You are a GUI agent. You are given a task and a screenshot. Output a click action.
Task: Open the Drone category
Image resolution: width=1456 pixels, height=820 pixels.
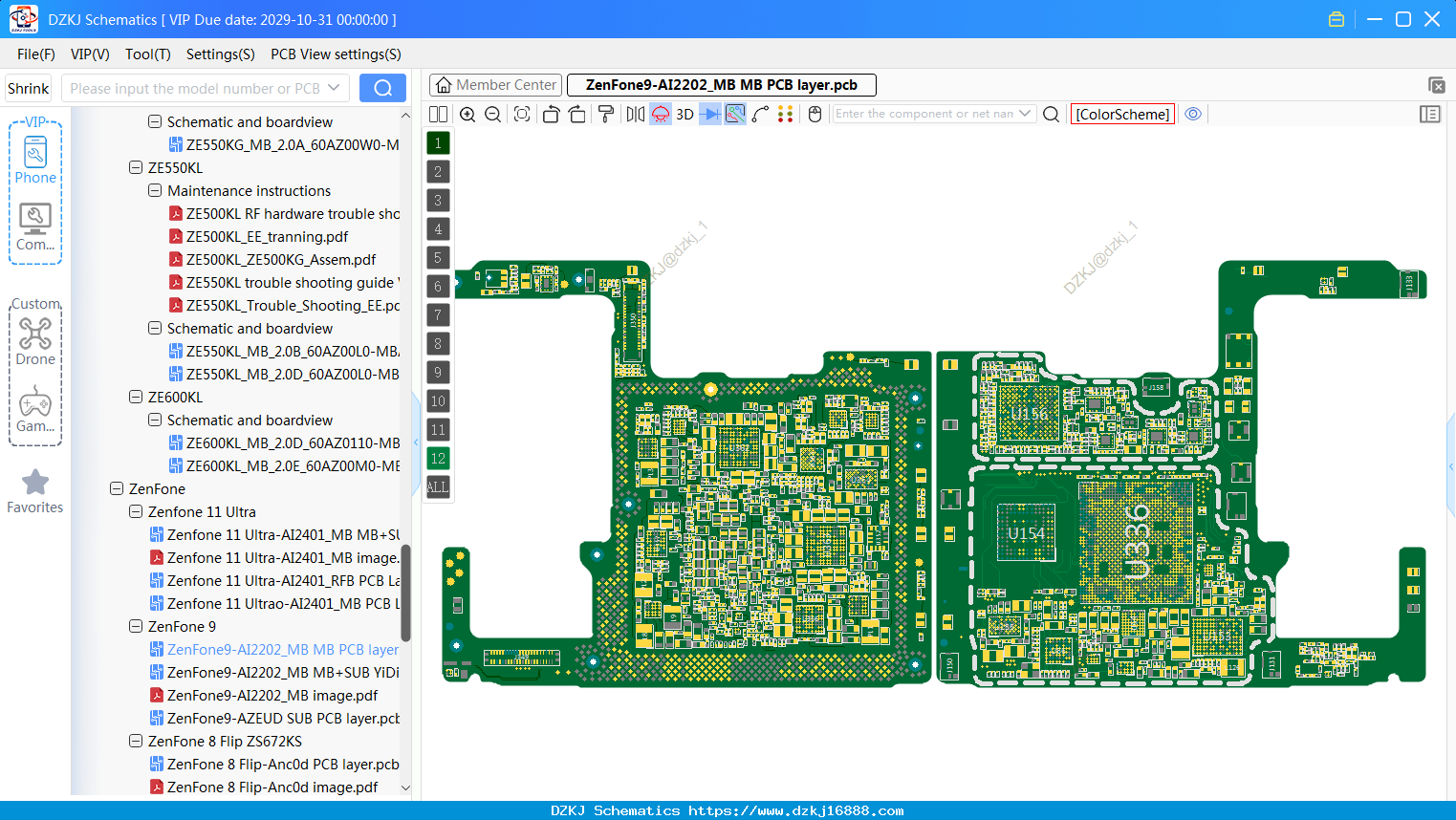[x=35, y=341]
